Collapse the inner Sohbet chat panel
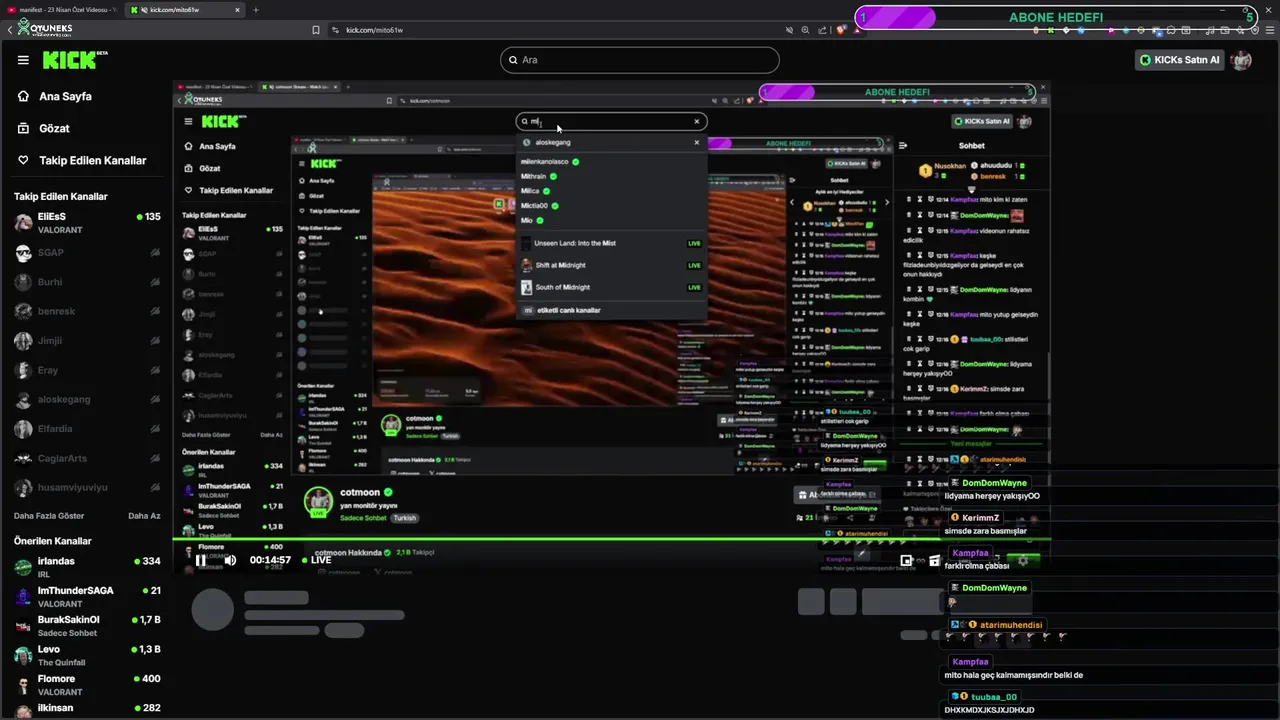 tap(903, 145)
